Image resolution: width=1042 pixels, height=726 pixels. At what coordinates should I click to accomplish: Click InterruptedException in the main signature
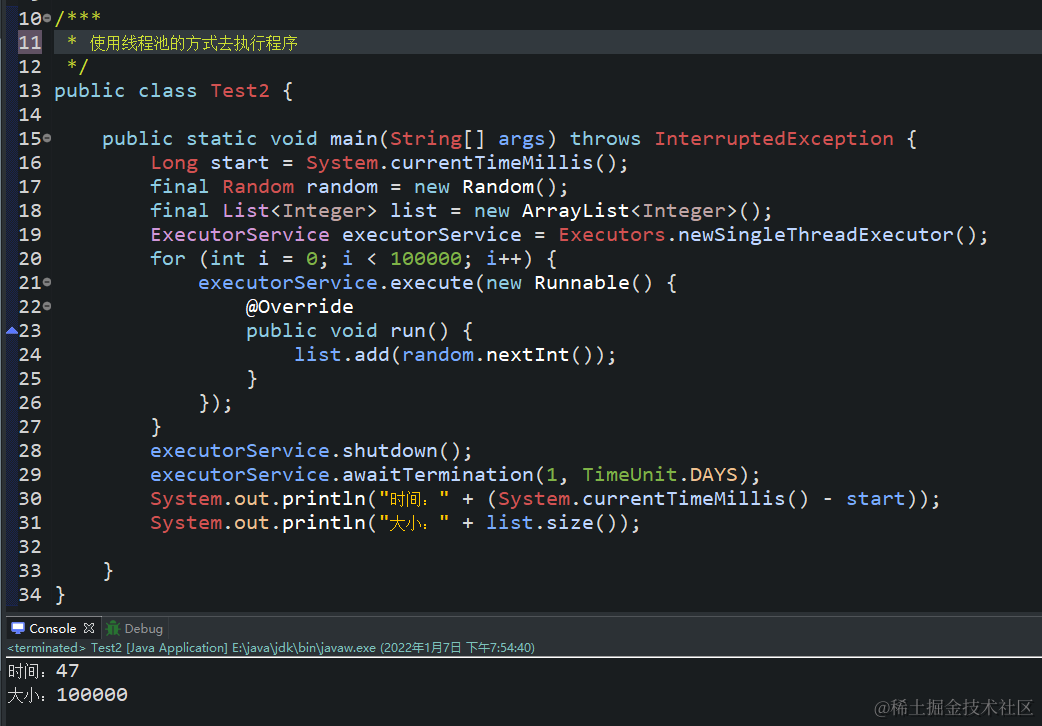pos(774,139)
